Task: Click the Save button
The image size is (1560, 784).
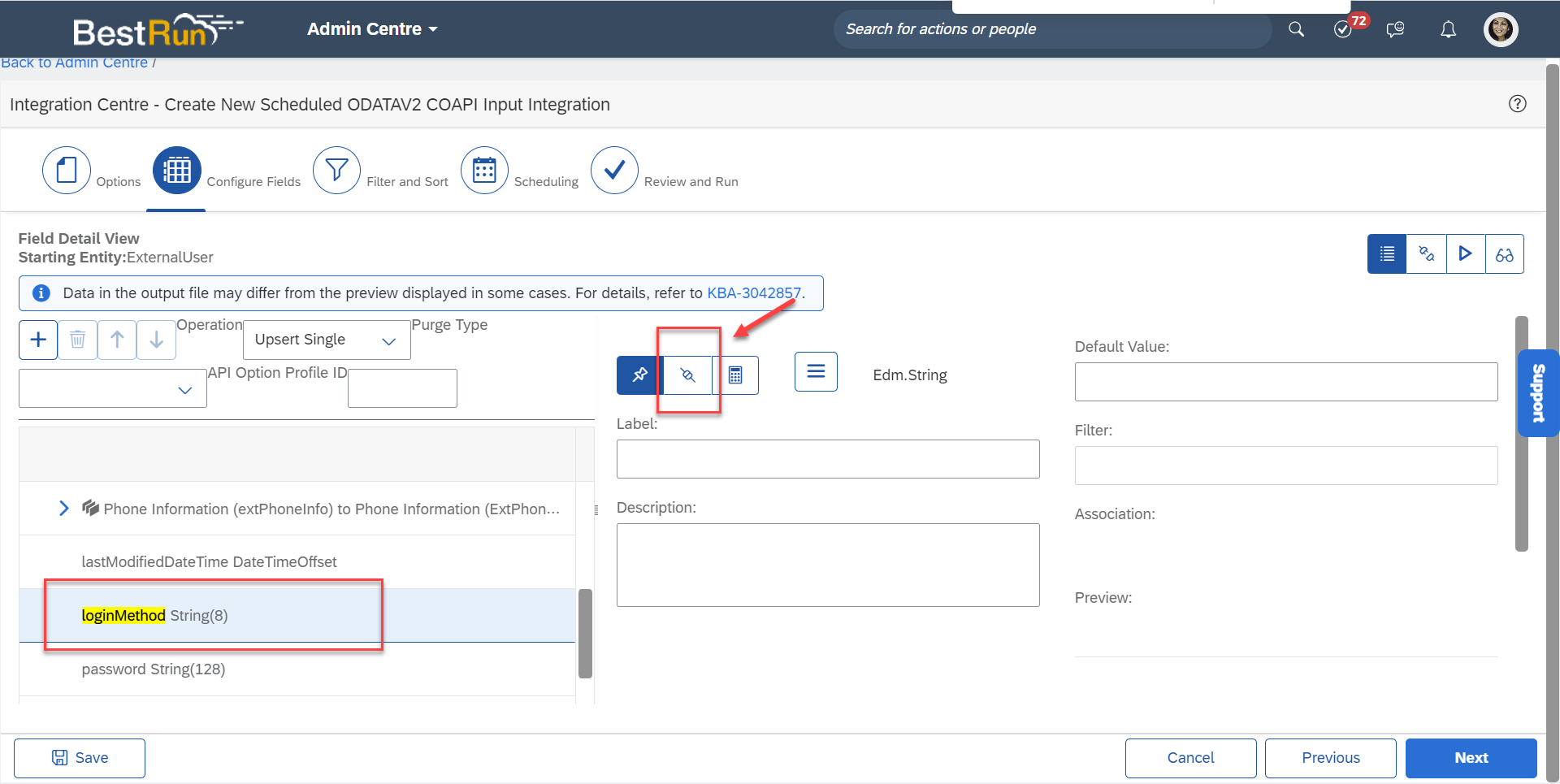Action: tap(80, 758)
